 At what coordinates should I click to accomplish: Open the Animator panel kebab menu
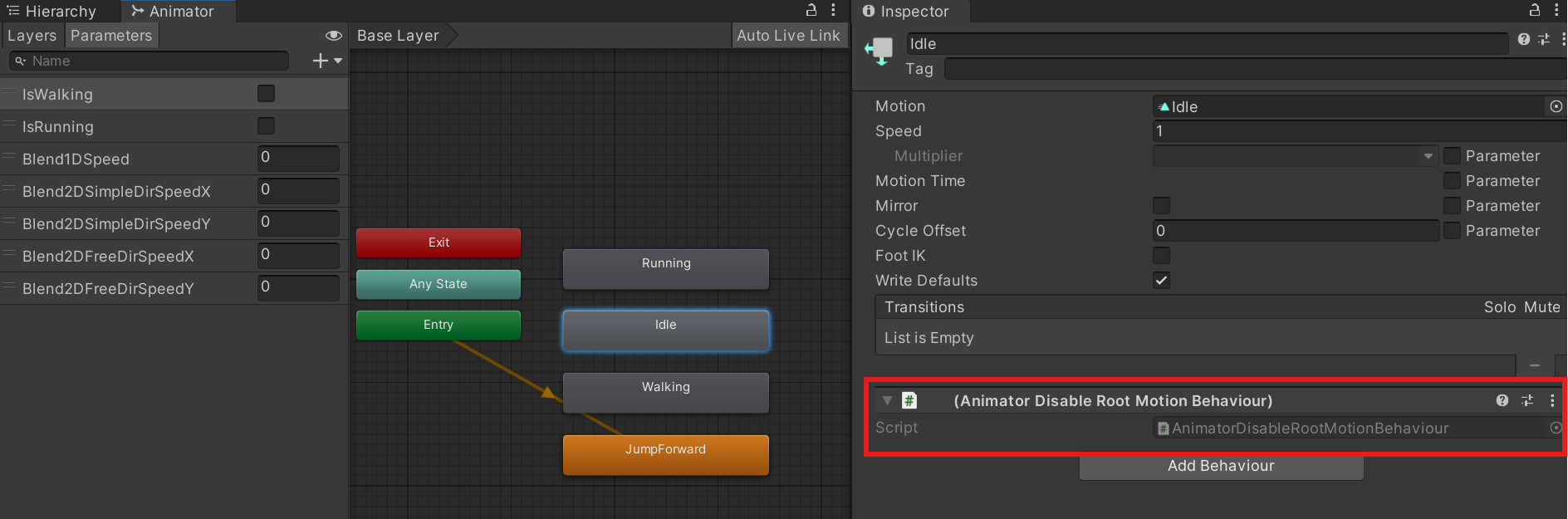tap(833, 10)
